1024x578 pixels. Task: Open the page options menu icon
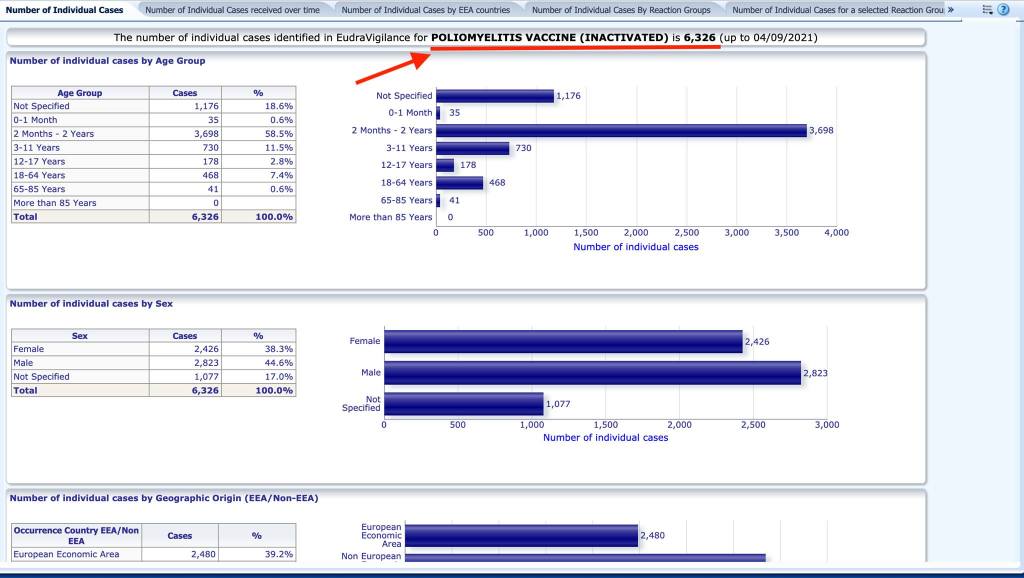(987, 9)
